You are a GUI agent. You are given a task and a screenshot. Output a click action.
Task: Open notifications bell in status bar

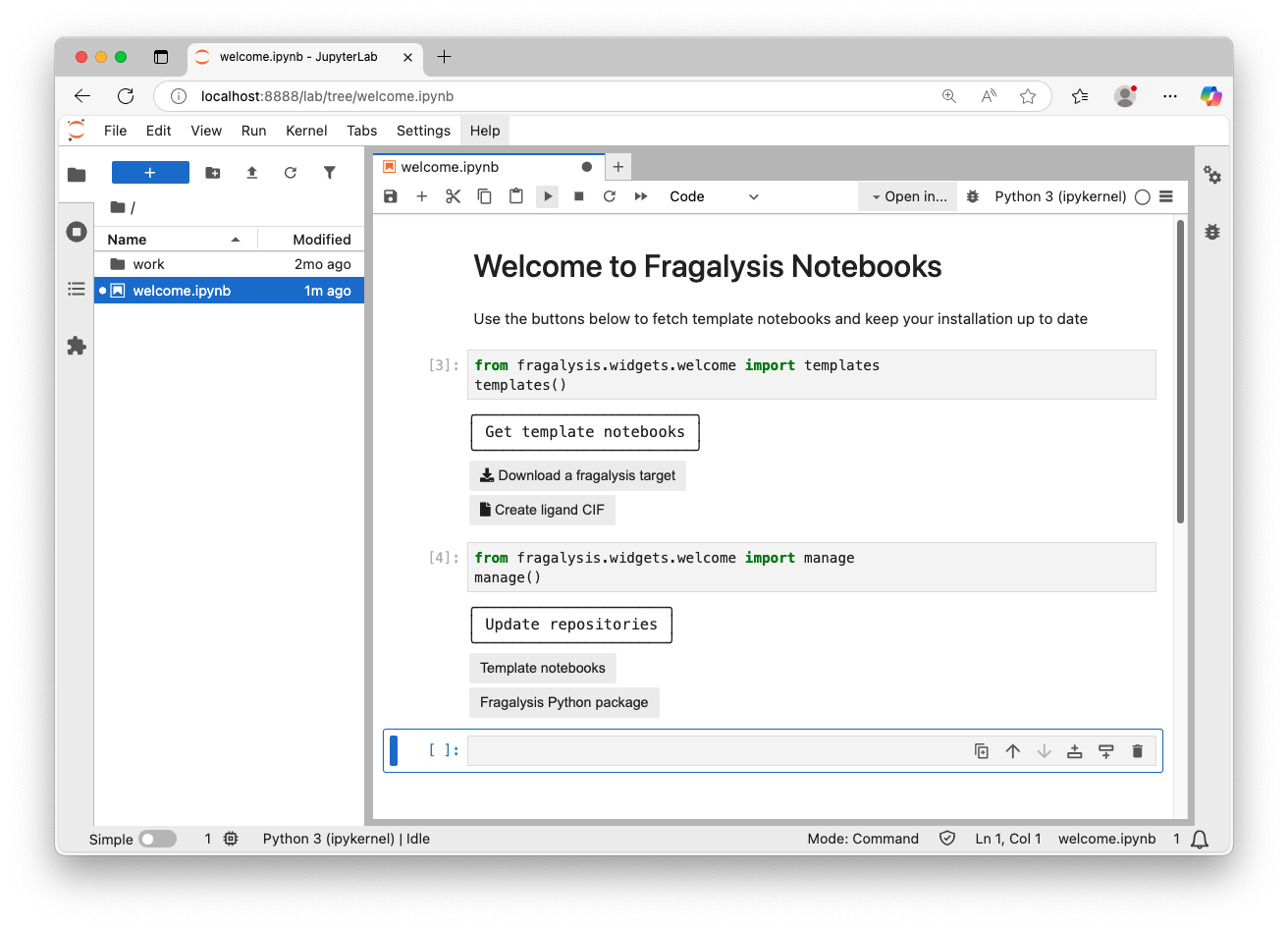(1200, 840)
